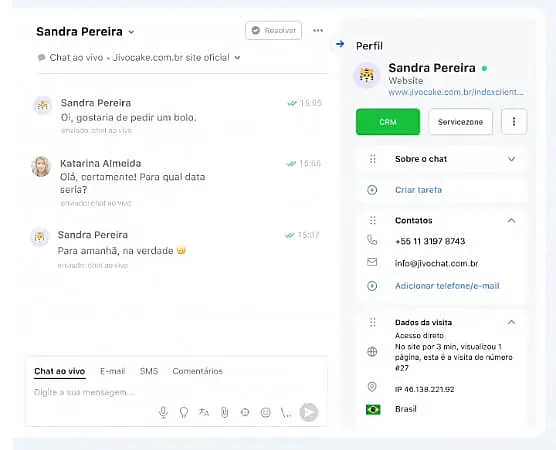
Task: Click the Brazil flag icon
Action: pyautogui.click(x=373, y=410)
